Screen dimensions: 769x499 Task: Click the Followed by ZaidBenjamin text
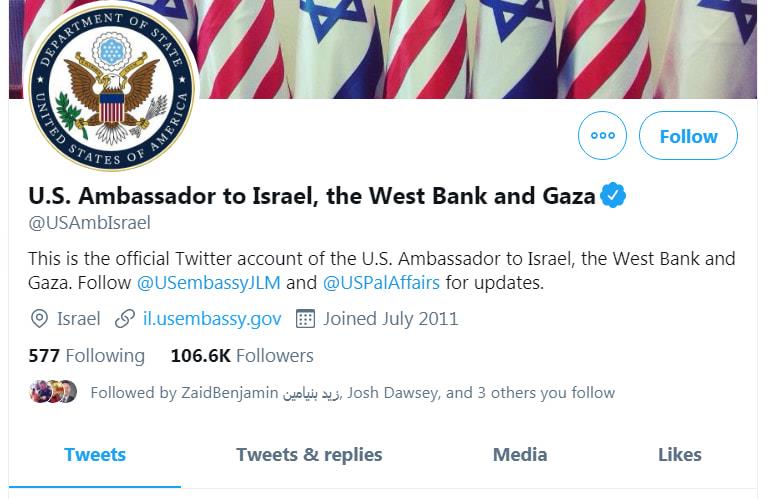(352, 393)
